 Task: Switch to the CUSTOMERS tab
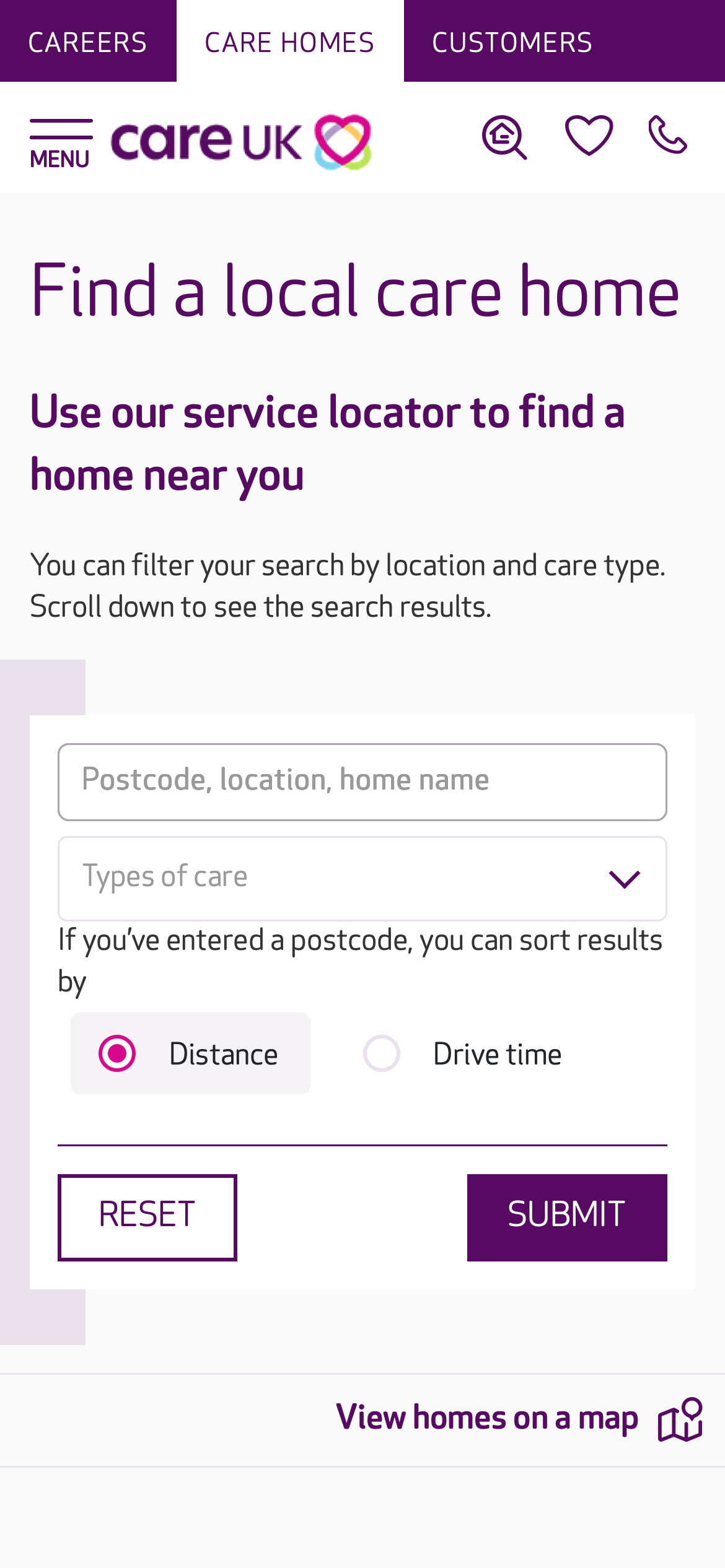pos(512,42)
